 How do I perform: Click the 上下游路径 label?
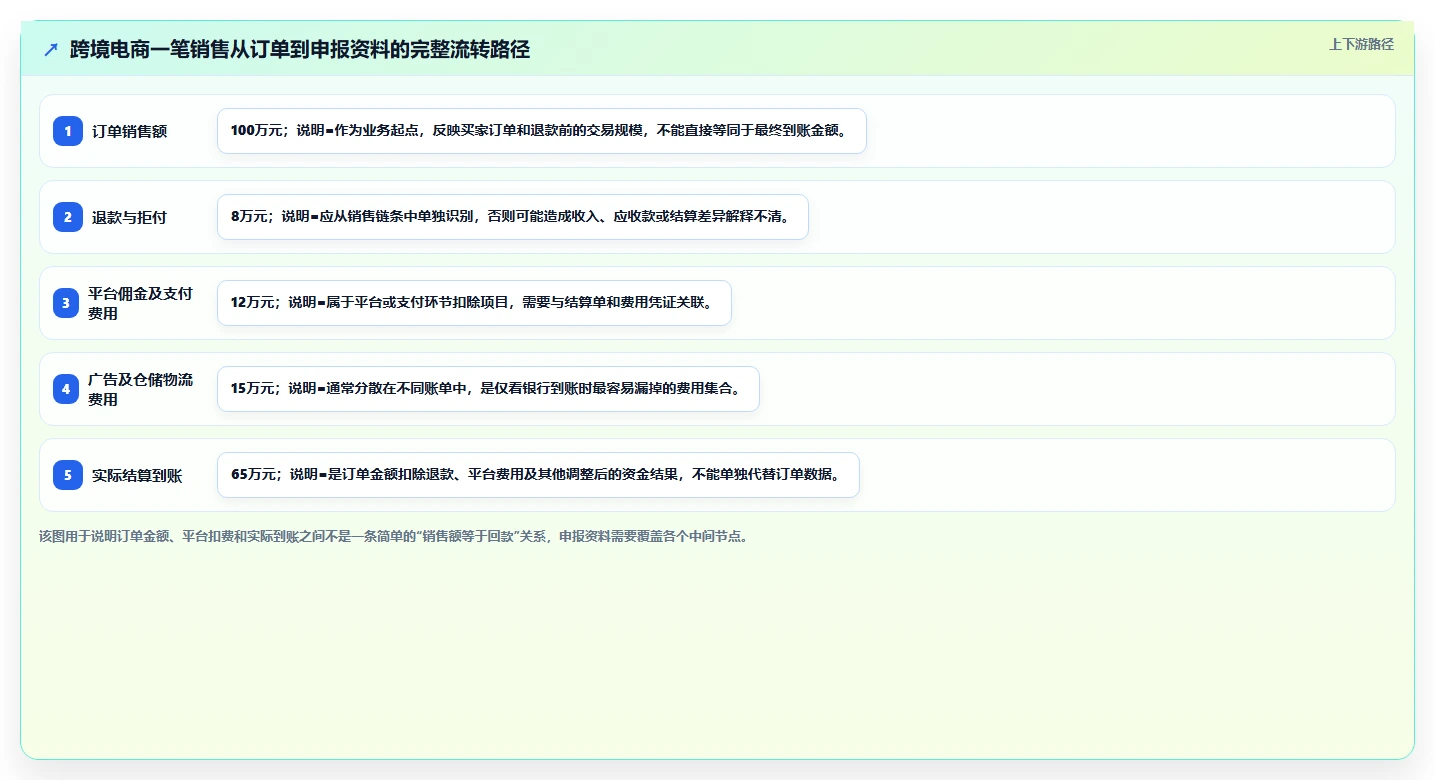click(1361, 44)
